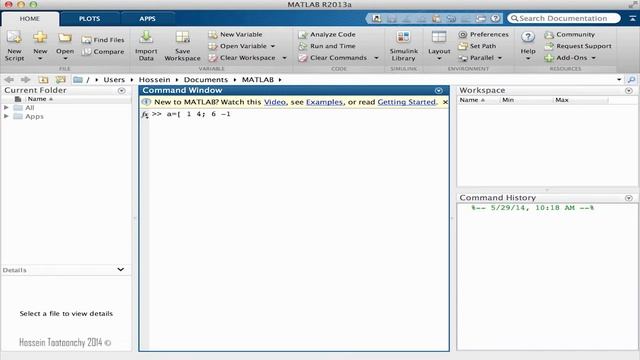Viewport: 640px width, 360px height.
Task: Select Documents in the path bar
Action: pyautogui.click(x=206, y=80)
